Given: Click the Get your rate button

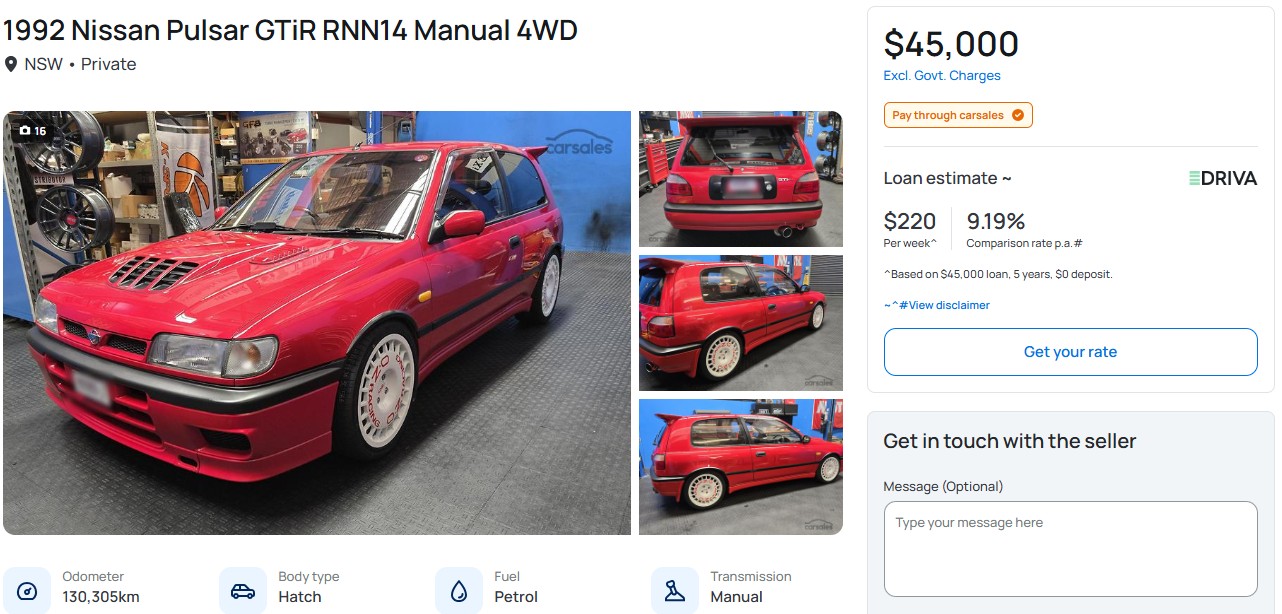Looking at the screenshot, I should [1070, 352].
